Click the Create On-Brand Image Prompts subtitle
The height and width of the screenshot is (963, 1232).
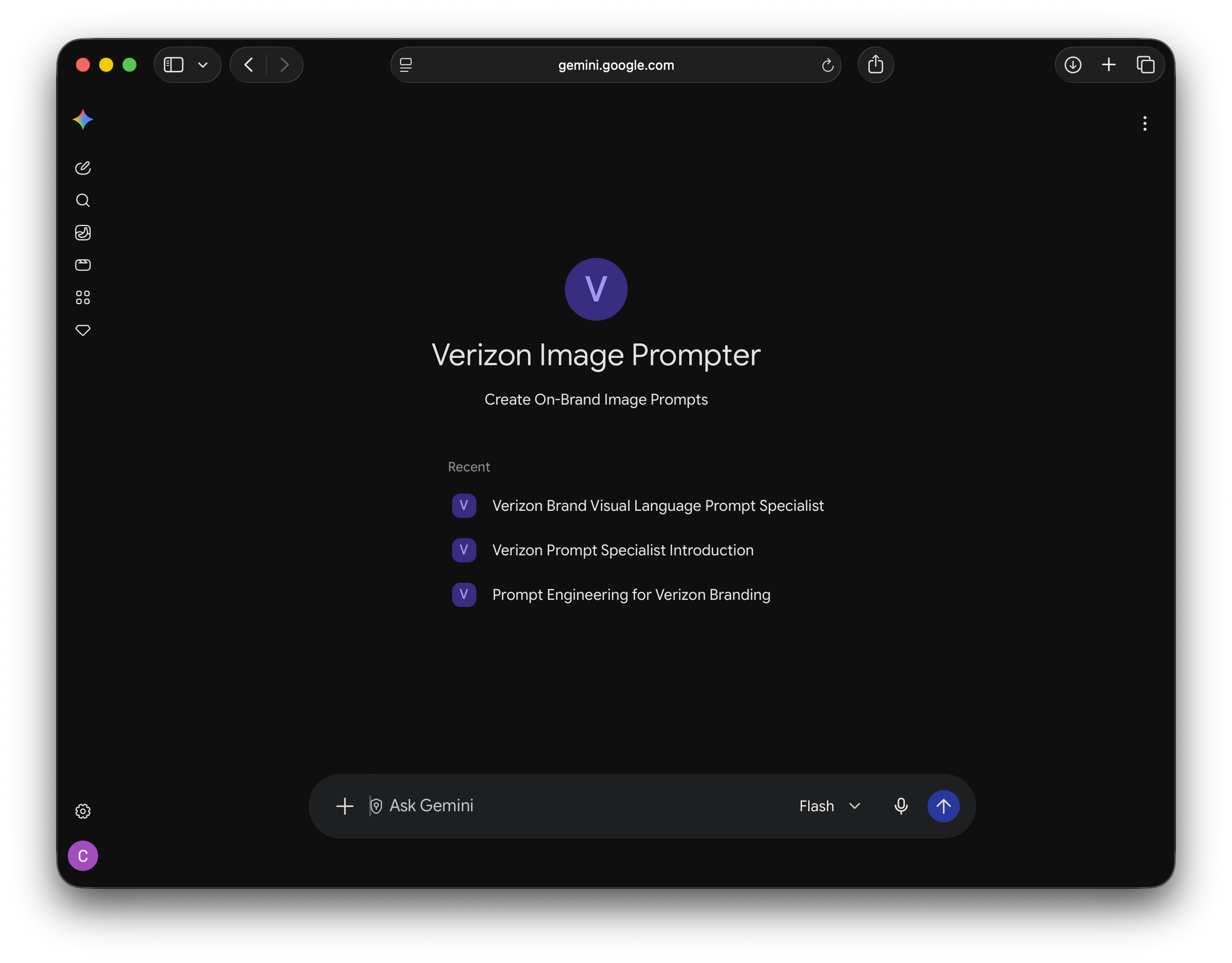click(x=596, y=400)
